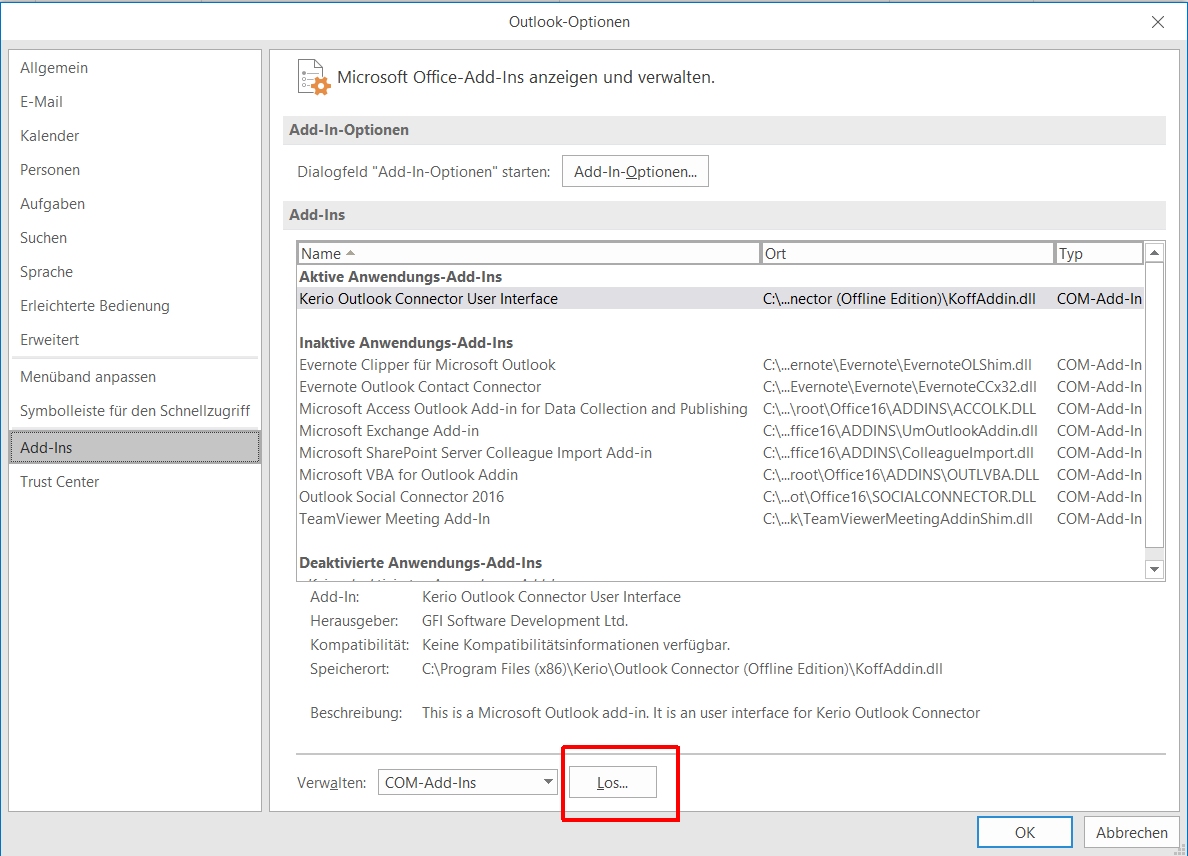
Task: Select the Microsoft Exchange Add-in row
Action: tap(721, 431)
